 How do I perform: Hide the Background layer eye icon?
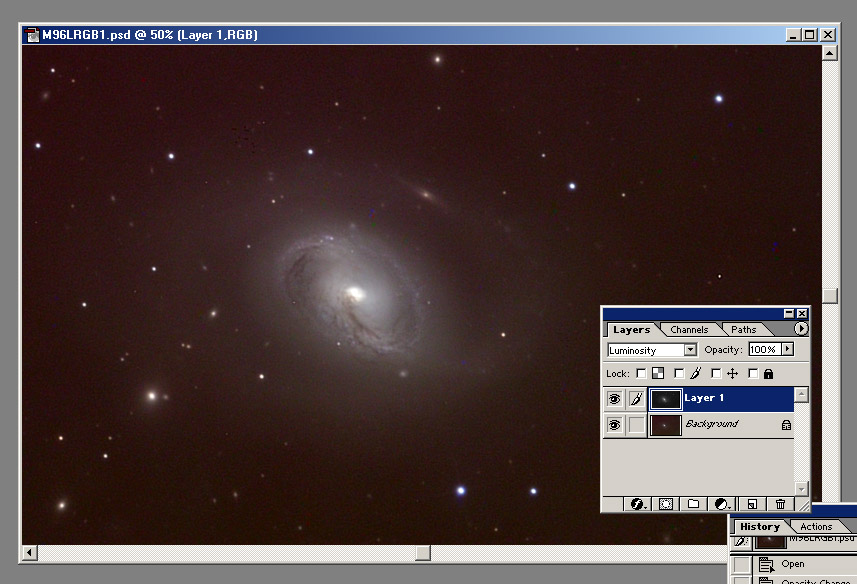click(614, 424)
